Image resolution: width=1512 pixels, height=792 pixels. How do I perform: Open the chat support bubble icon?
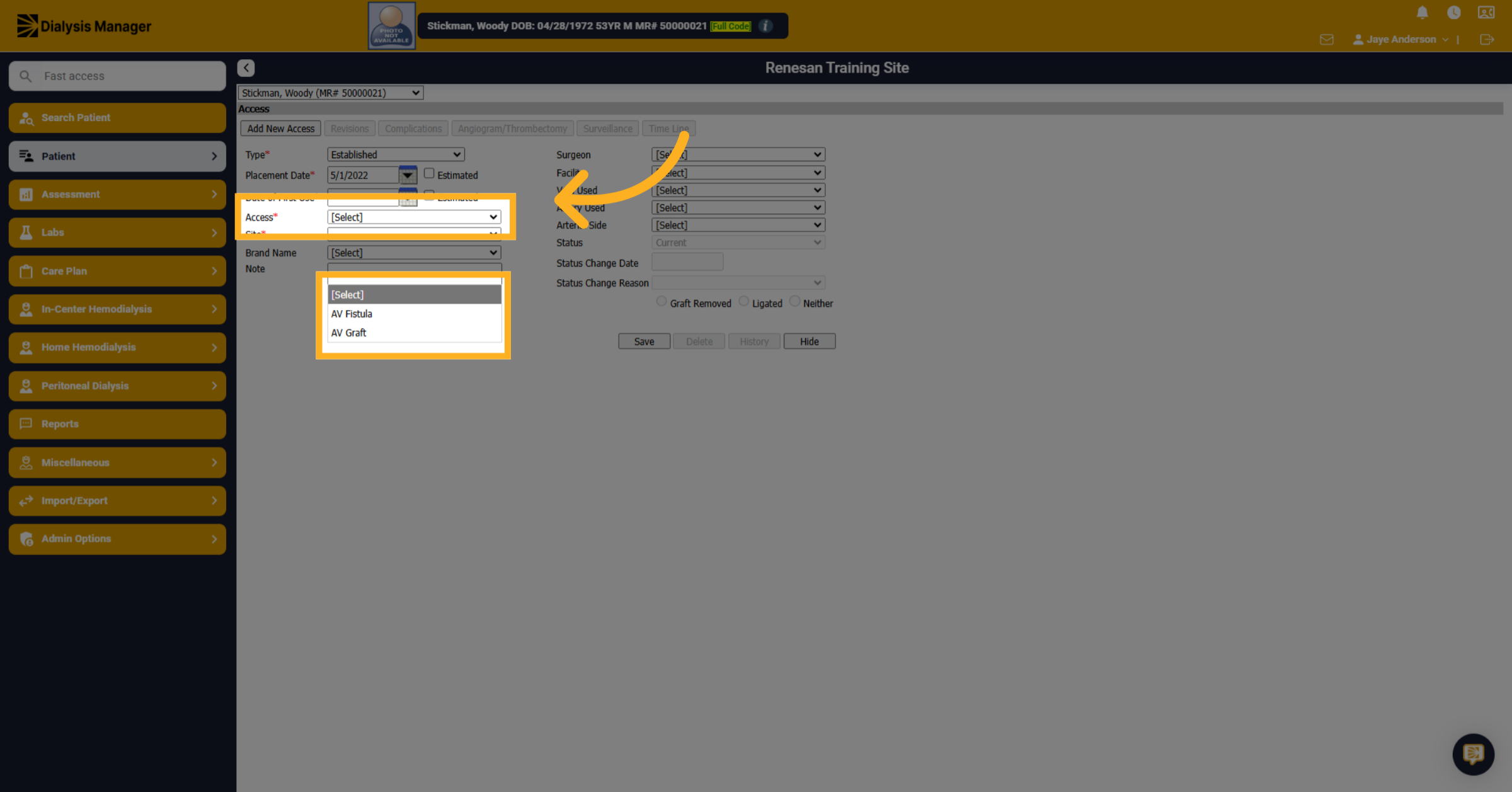(1473, 754)
